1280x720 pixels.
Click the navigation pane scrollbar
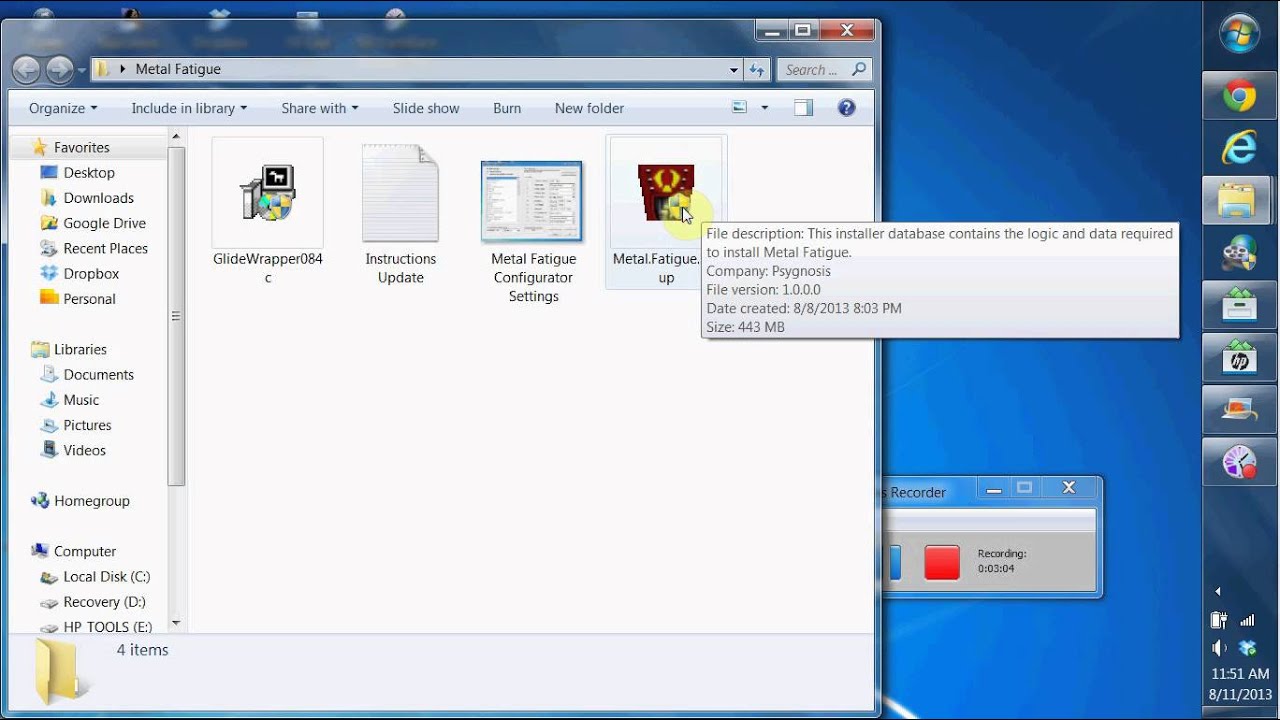pyautogui.click(x=176, y=316)
